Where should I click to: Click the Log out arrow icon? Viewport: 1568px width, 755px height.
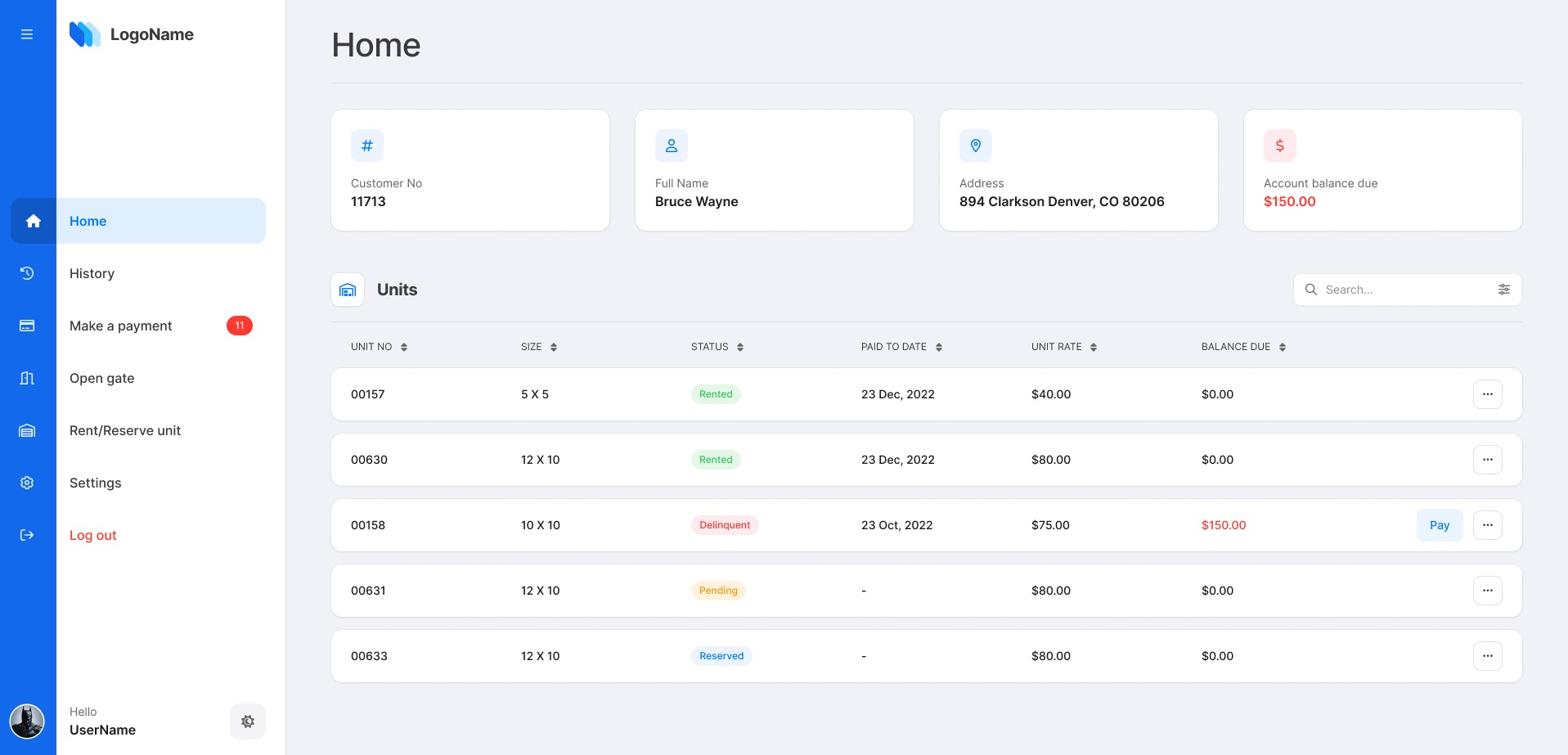tap(27, 535)
